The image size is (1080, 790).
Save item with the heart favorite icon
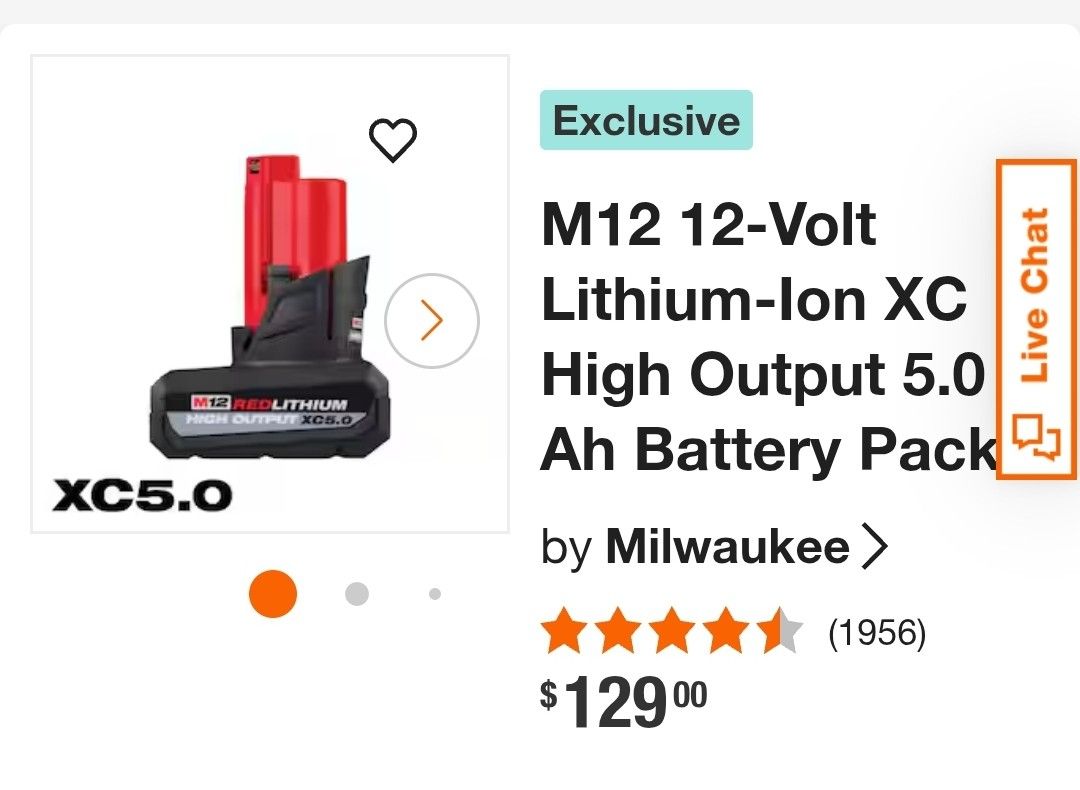[x=393, y=140]
